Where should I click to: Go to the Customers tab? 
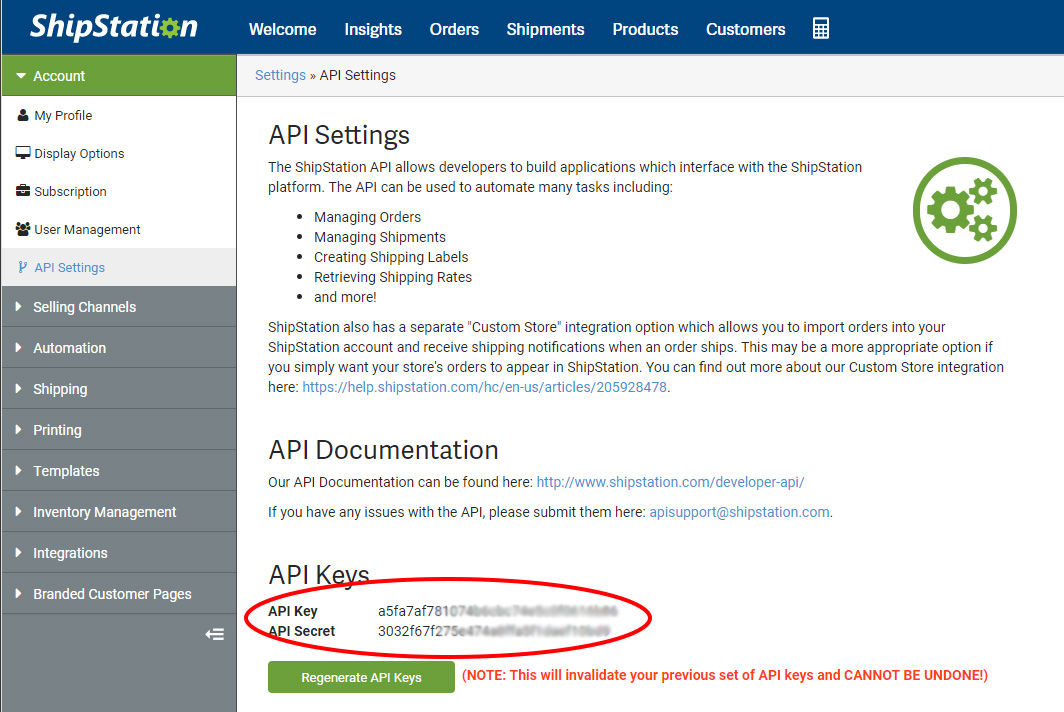coord(745,29)
